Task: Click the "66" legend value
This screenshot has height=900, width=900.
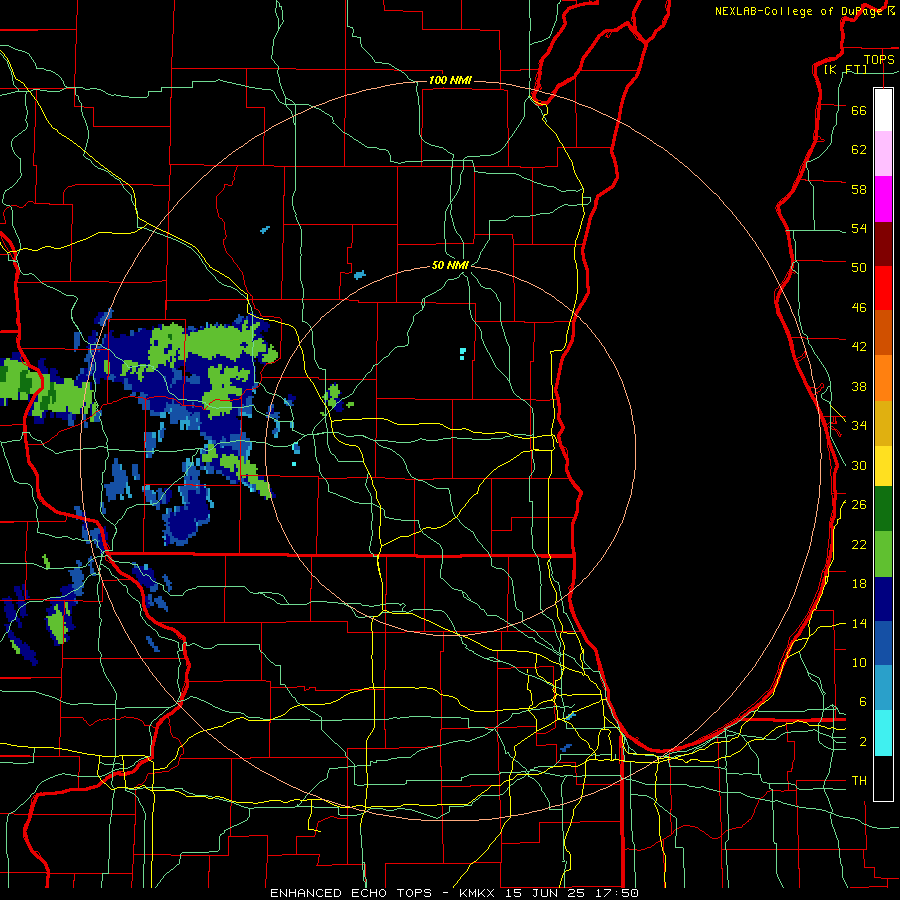Action: pos(859,110)
